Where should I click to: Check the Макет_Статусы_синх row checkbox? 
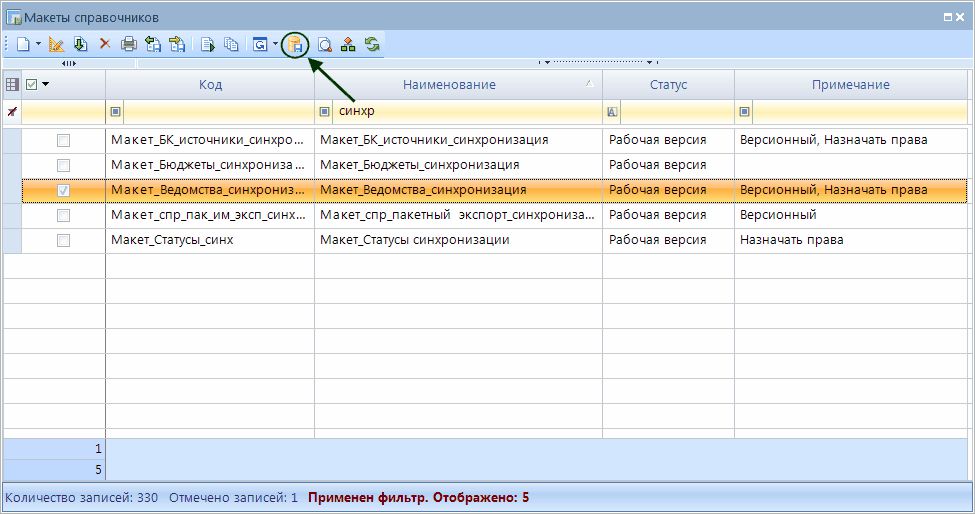pyautogui.click(x=64, y=240)
